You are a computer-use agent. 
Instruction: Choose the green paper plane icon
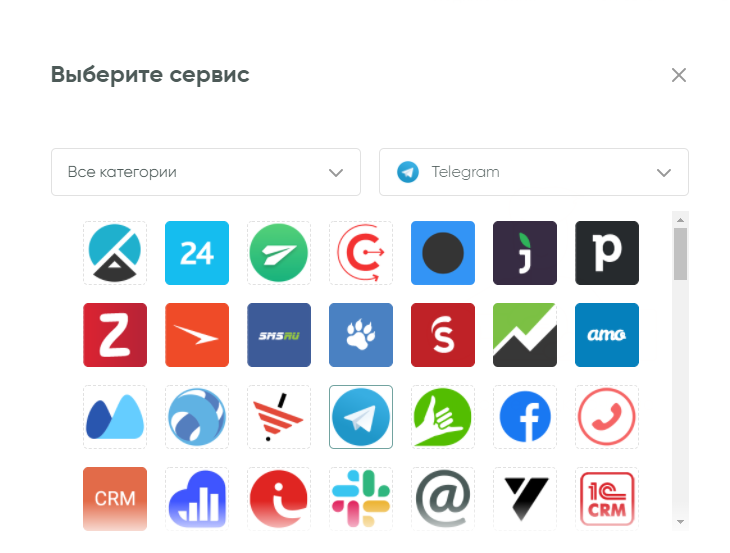pos(279,253)
